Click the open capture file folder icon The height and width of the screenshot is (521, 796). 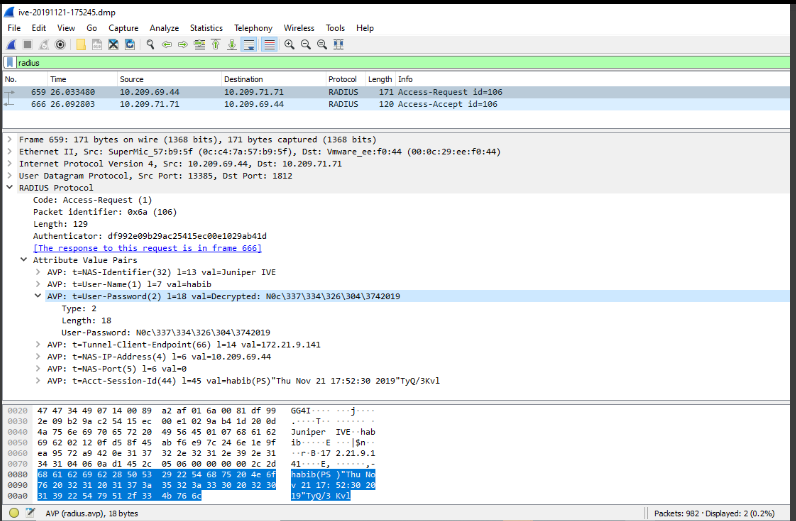click(82, 45)
